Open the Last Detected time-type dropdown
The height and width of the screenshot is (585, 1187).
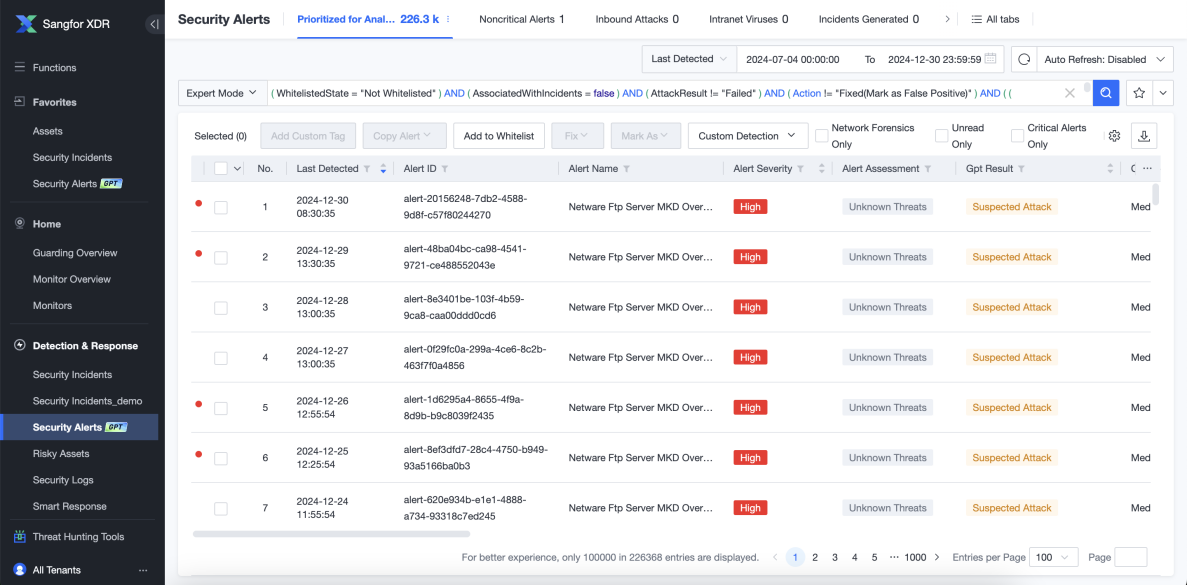point(689,59)
